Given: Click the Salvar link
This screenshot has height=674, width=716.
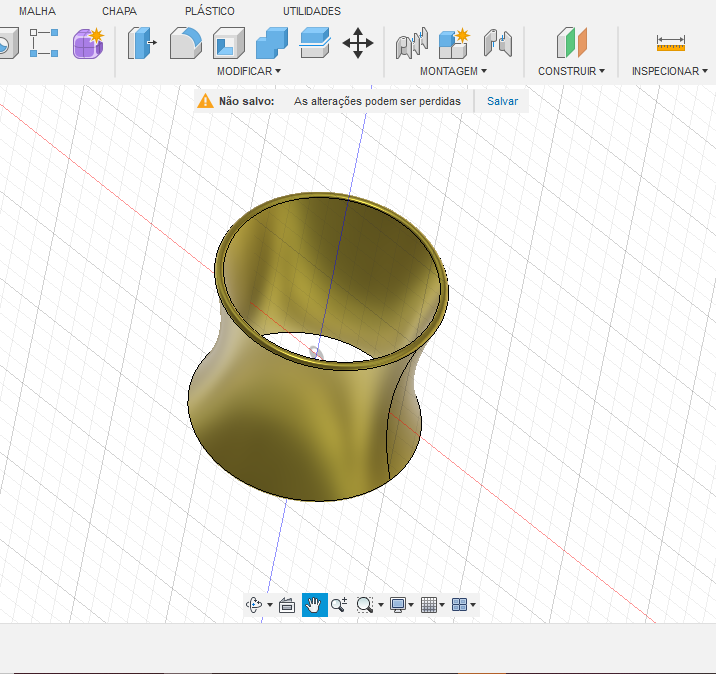Looking at the screenshot, I should point(502,101).
